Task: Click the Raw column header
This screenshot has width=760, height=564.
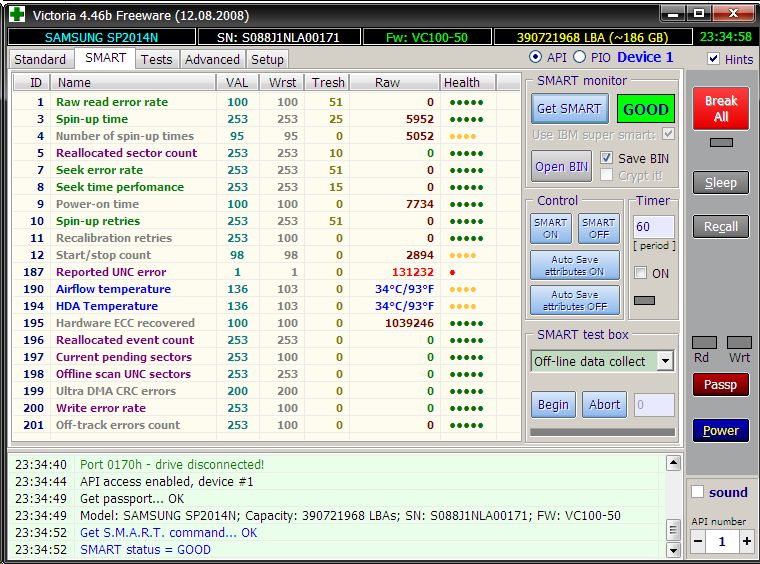Action: [395, 82]
